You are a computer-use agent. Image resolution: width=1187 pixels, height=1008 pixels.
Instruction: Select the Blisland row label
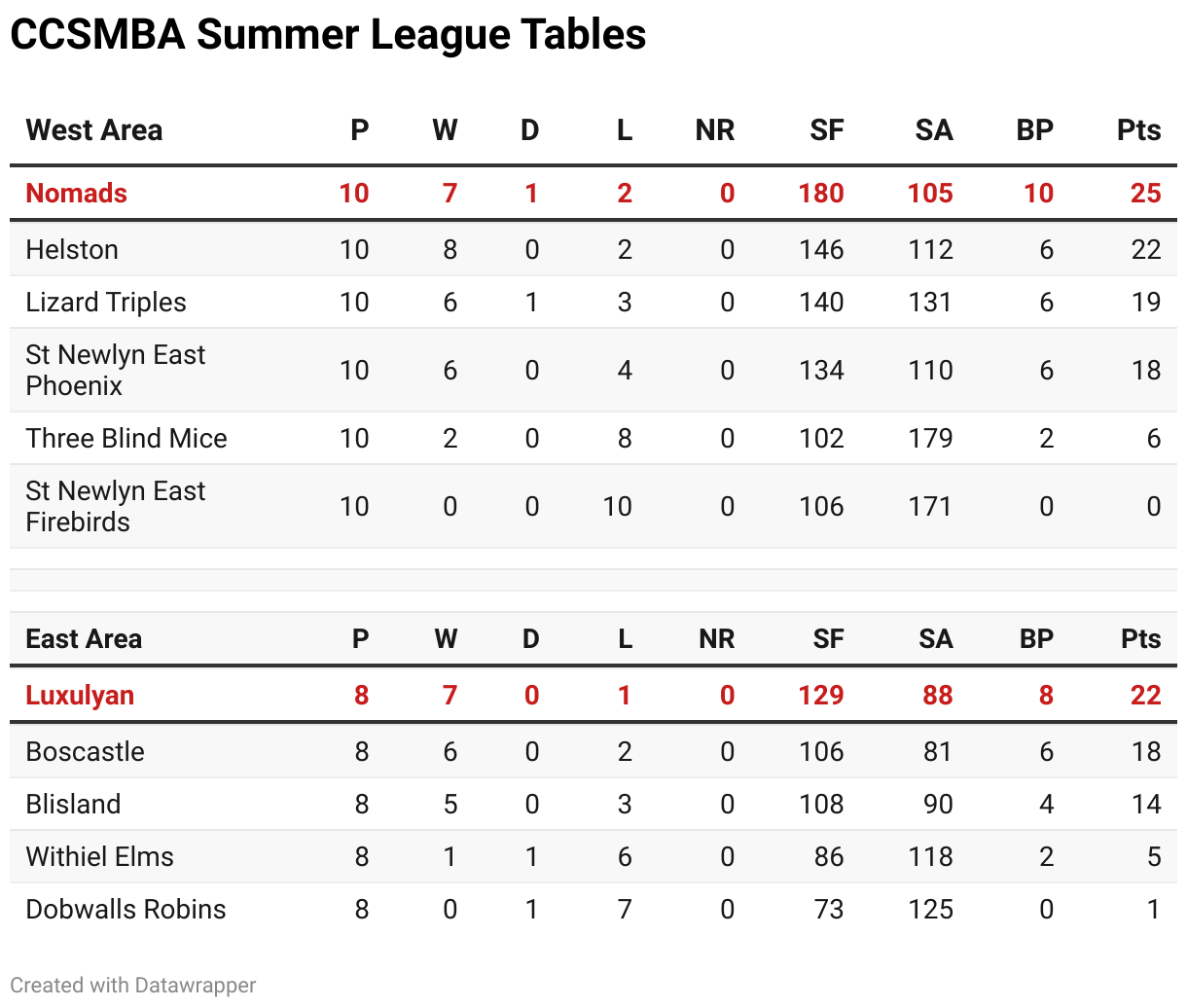click(74, 805)
